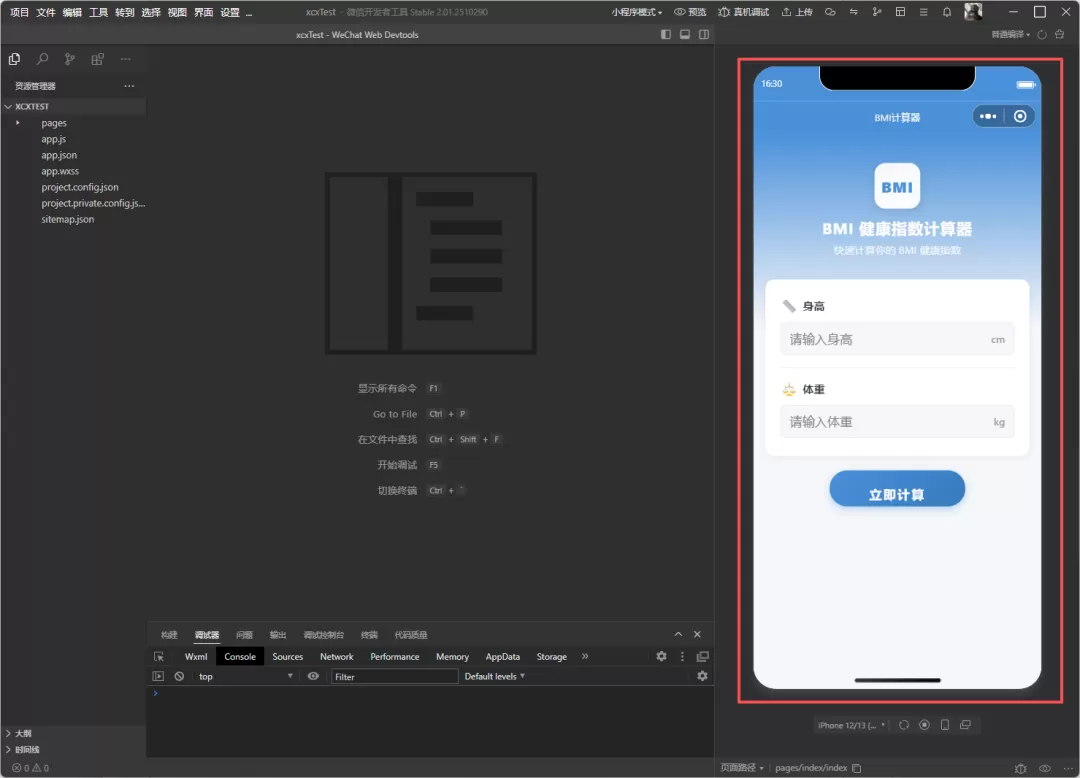The height and width of the screenshot is (778, 1080).
Task: Toggle the left sidebar layout icon
Action: coord(665,34)
